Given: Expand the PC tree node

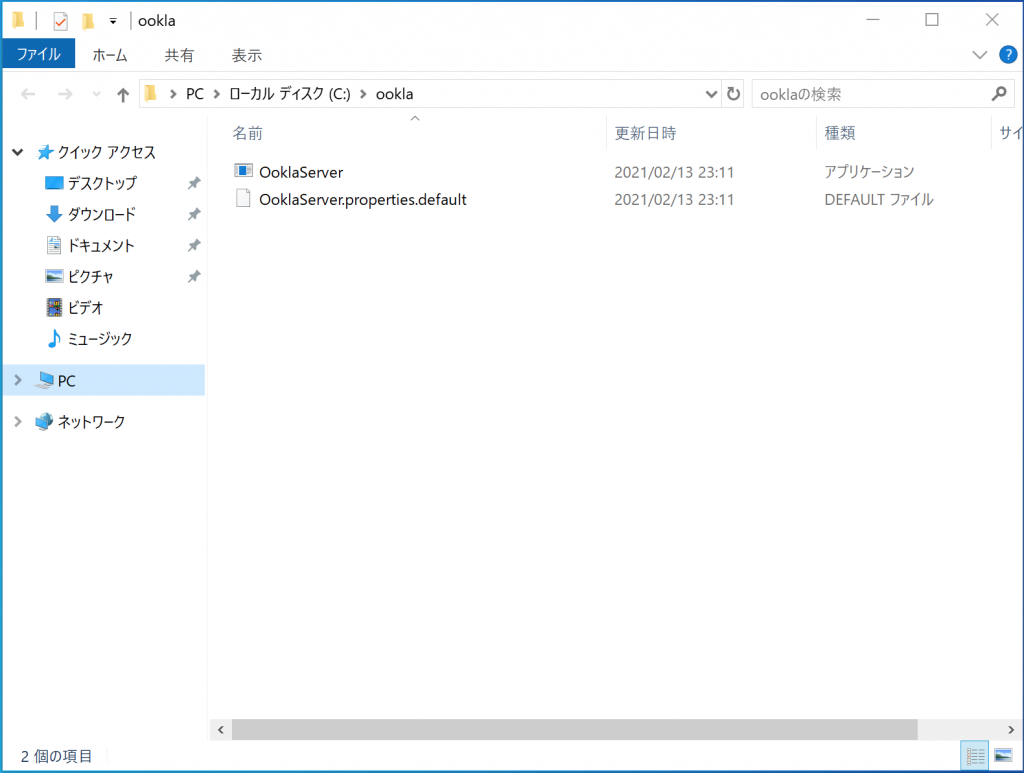Looking at the screenshot, I should click(18, 380).
